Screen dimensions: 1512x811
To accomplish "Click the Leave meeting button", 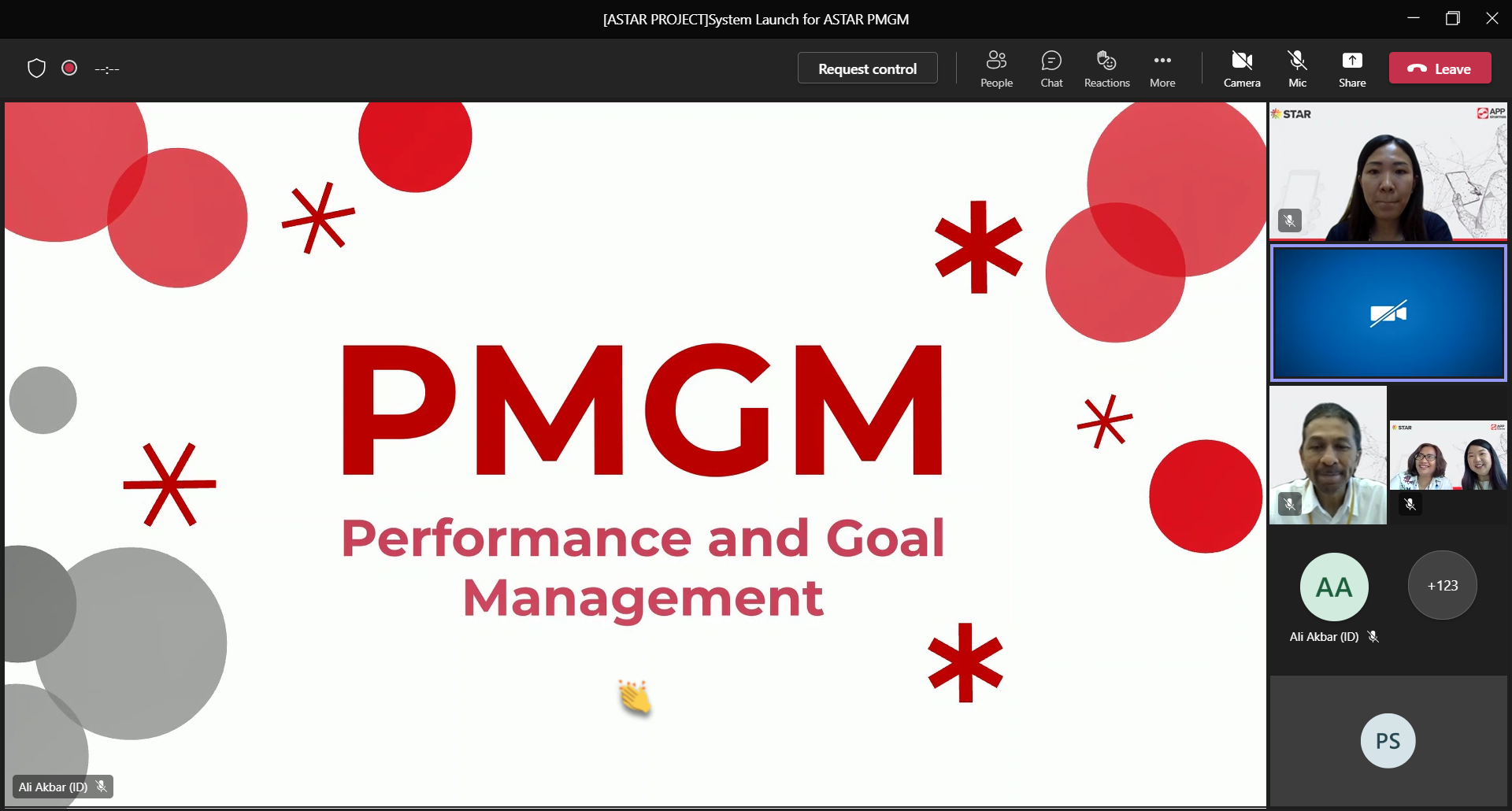I will (x=1440, y=69).
